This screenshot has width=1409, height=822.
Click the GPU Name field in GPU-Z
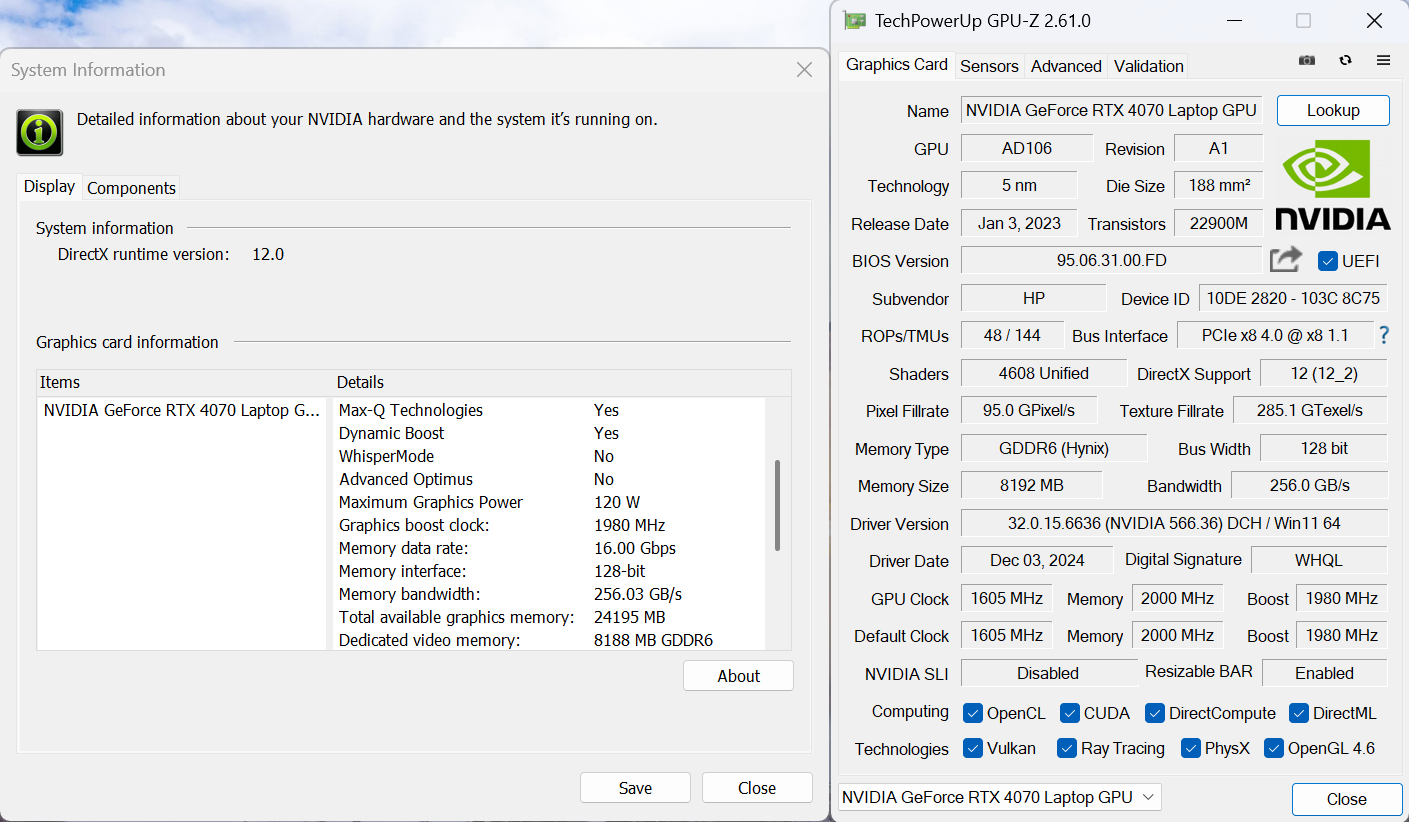pos(1112,110)
